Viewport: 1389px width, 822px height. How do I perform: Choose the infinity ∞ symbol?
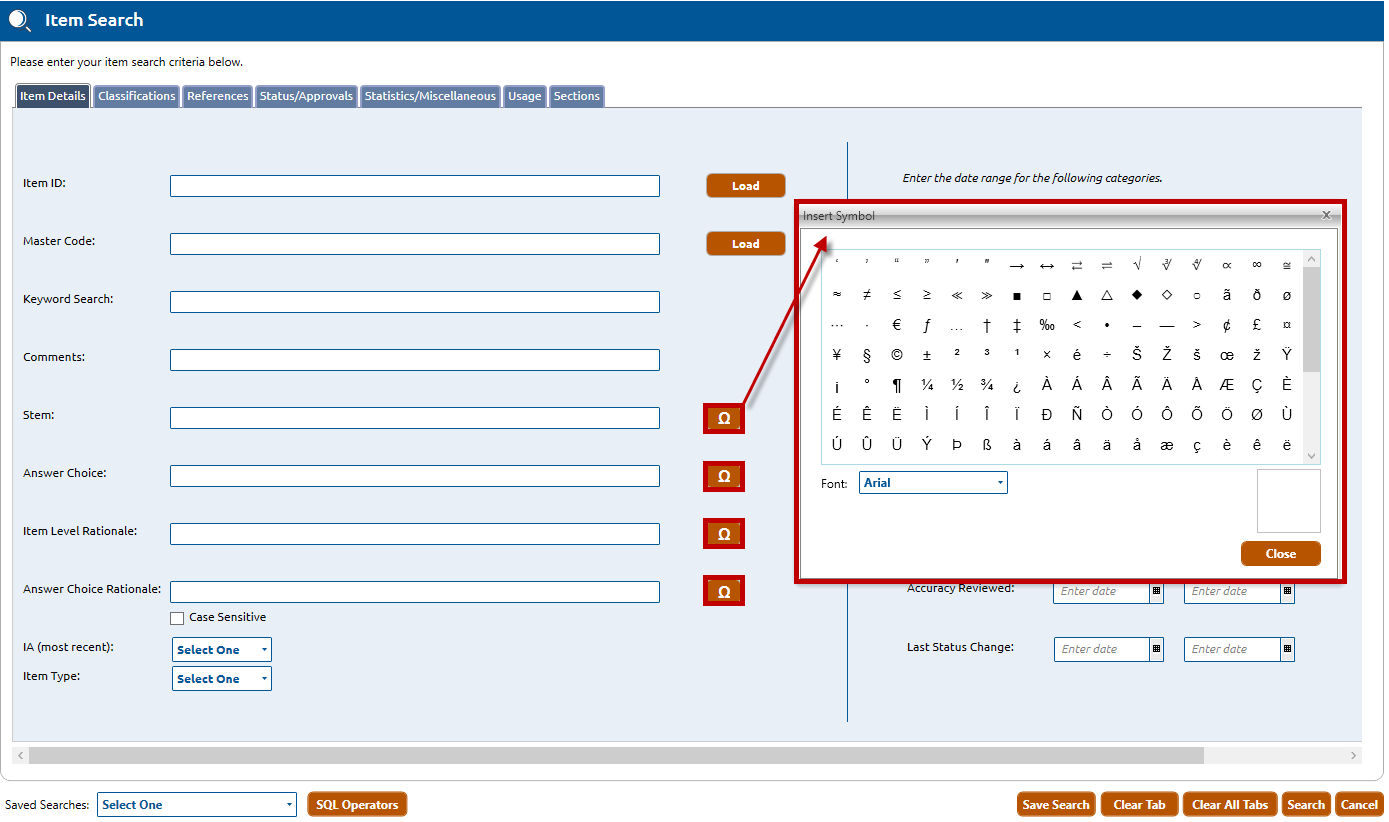pyautogui.click(x=1257, y=265)
